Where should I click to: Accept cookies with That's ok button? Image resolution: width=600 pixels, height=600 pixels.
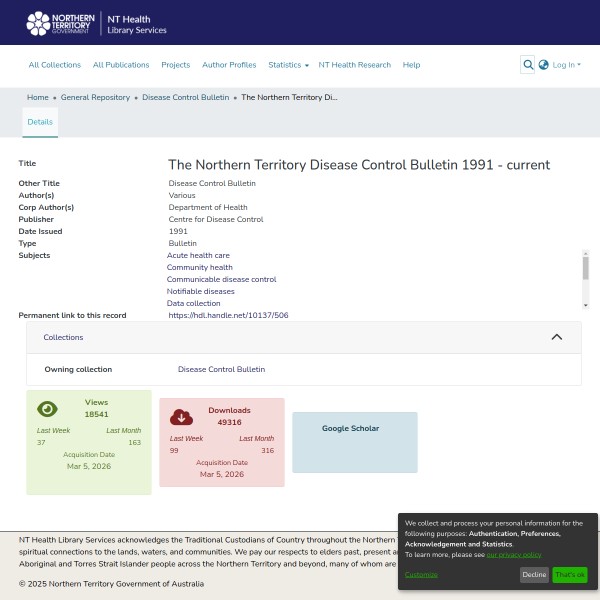click(570, 575)
